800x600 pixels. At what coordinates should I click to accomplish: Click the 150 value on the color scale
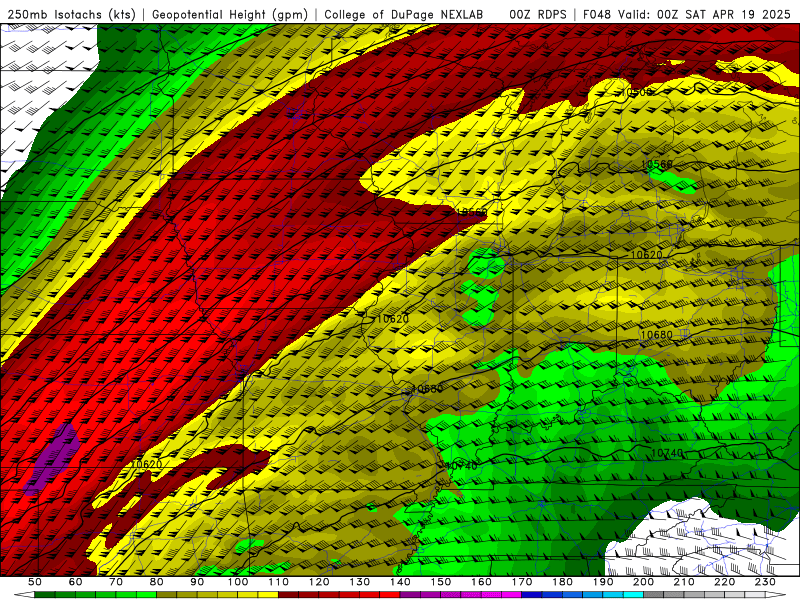441,582
